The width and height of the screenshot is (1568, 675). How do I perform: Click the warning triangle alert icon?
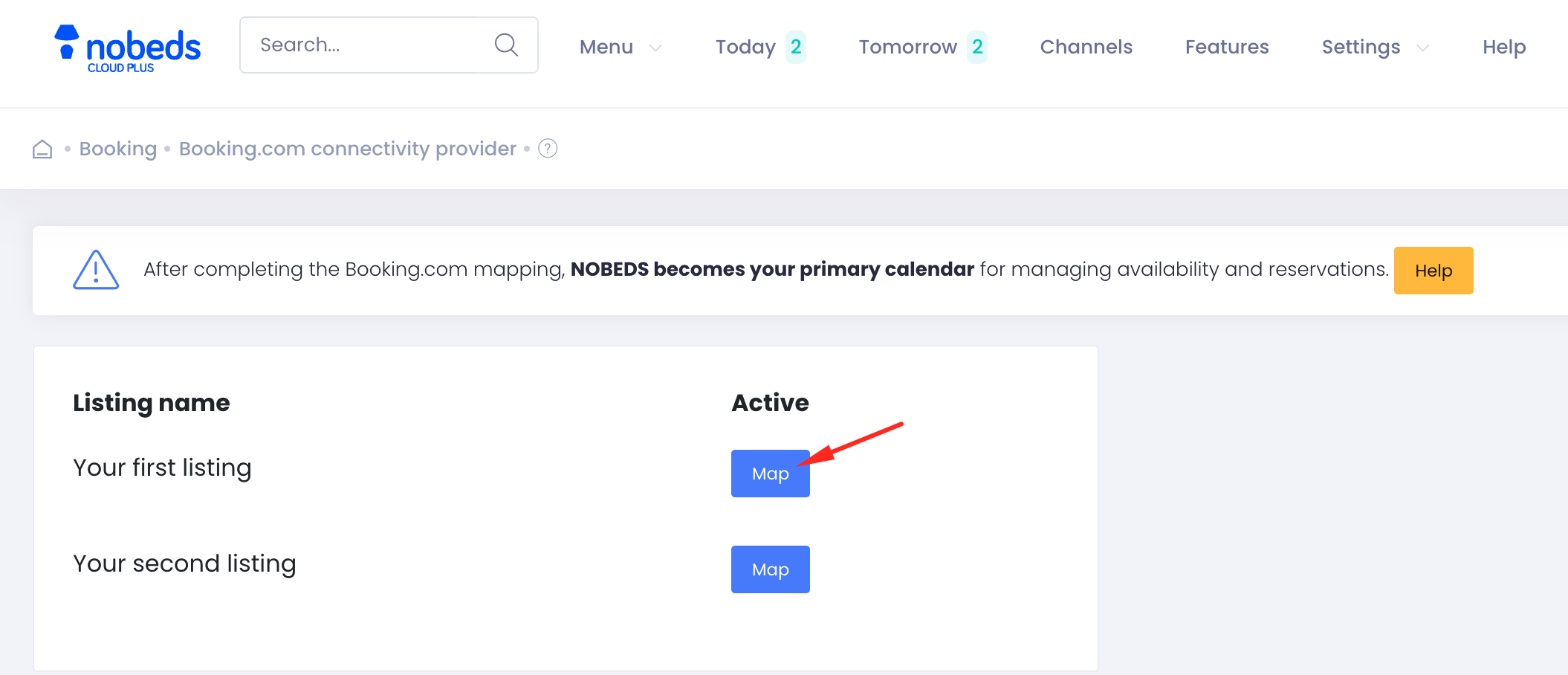[96, 270]
